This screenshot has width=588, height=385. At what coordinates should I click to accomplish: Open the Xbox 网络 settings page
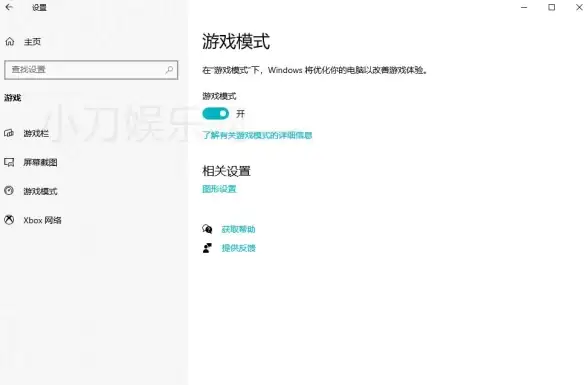point(42,220)
